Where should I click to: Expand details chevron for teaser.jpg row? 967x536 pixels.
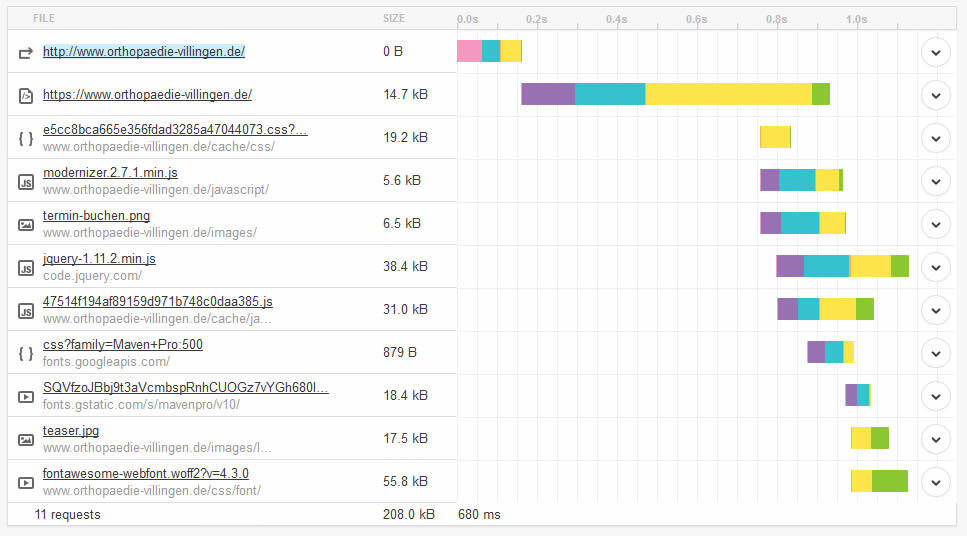[936, 439]
